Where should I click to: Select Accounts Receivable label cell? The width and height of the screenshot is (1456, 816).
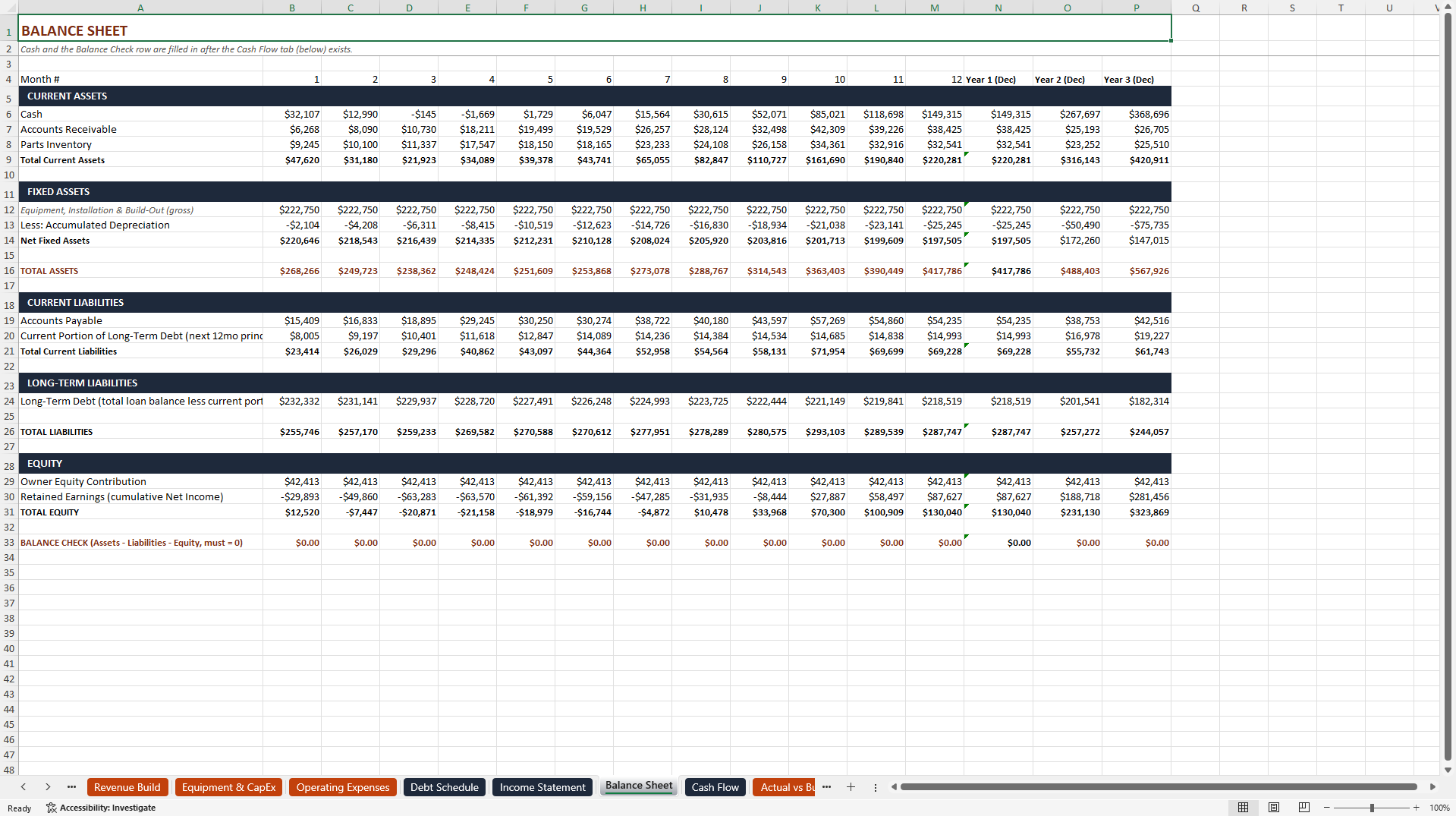tap(140, 129)
